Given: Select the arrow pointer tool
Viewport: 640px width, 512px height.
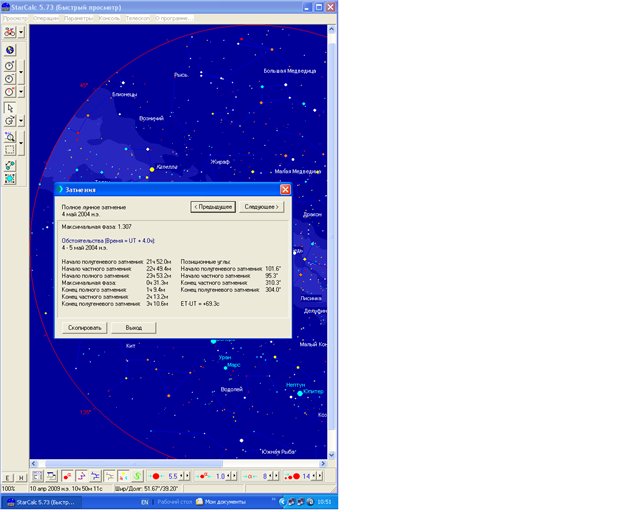Looking at the screenshot, I should coord(10,108).
